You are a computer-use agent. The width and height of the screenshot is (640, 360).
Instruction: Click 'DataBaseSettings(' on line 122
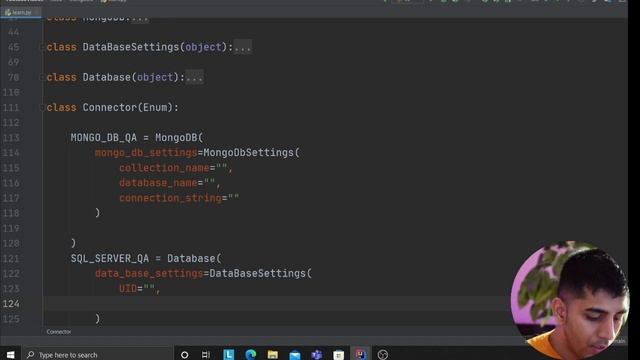pyautogui.click(x=260, y=273)
